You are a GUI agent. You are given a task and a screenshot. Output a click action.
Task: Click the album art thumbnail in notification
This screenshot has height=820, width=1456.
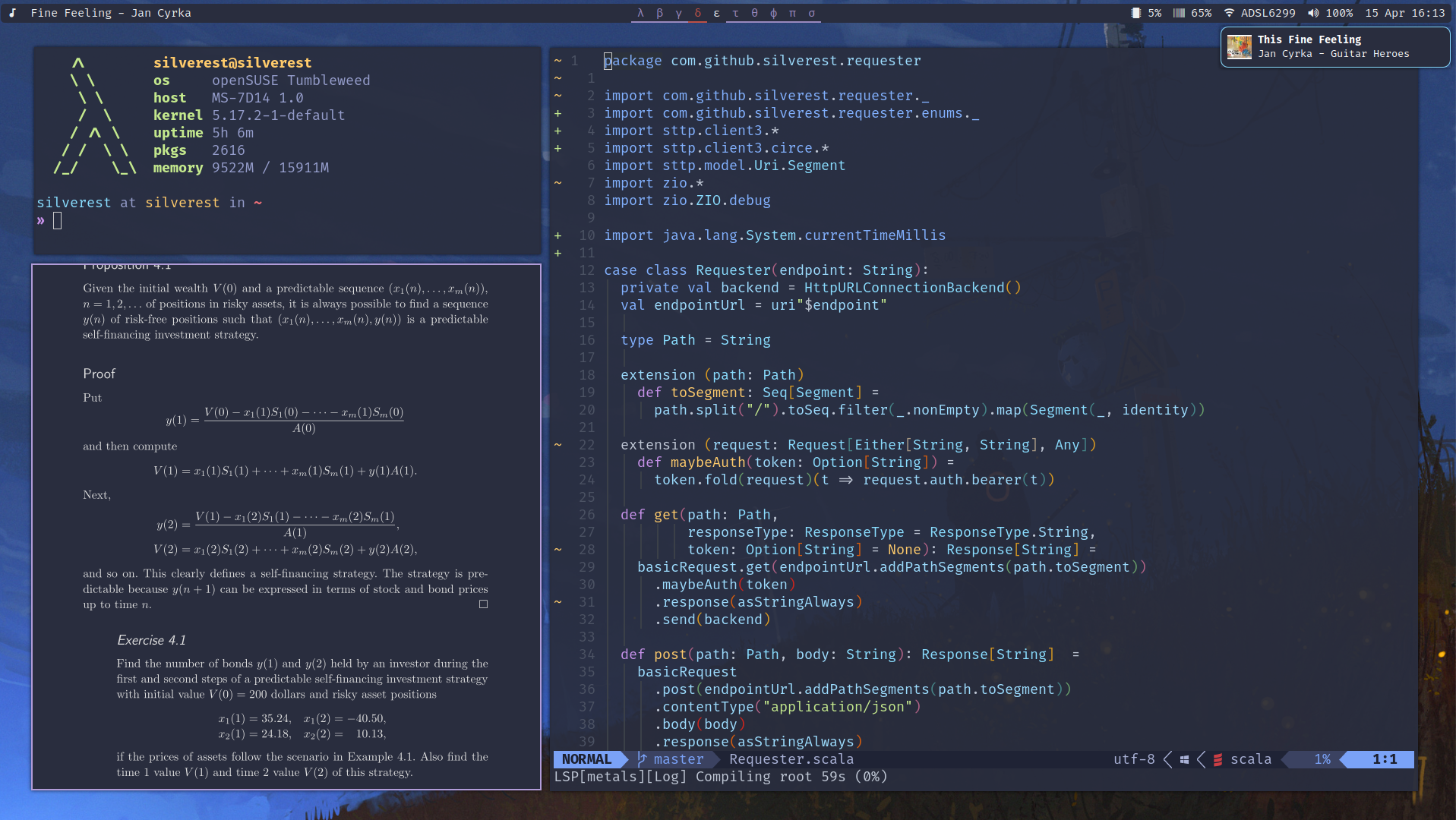coord(1239,47)
